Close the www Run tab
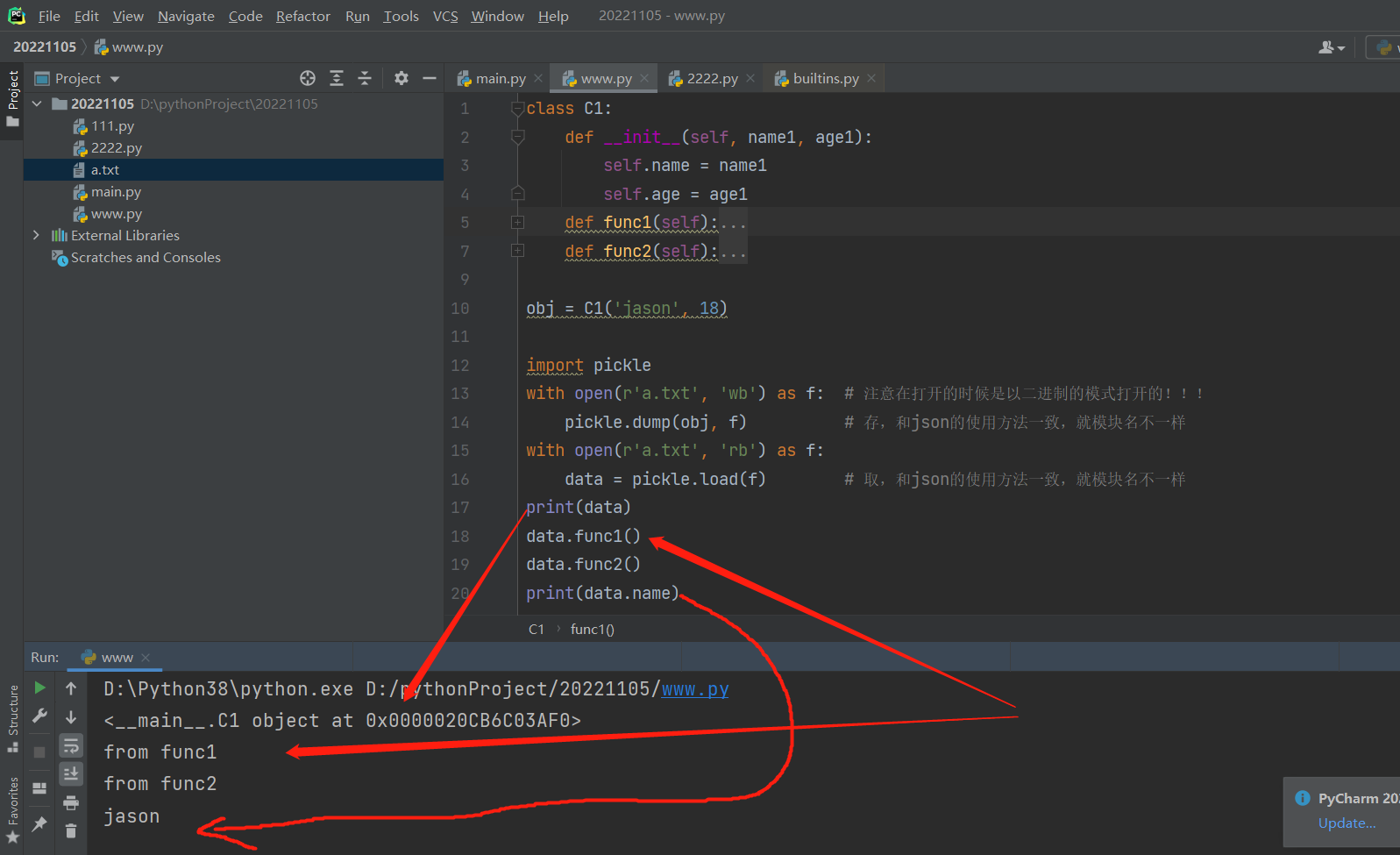This screenshot has width=1400, height=855. (146, 658)
